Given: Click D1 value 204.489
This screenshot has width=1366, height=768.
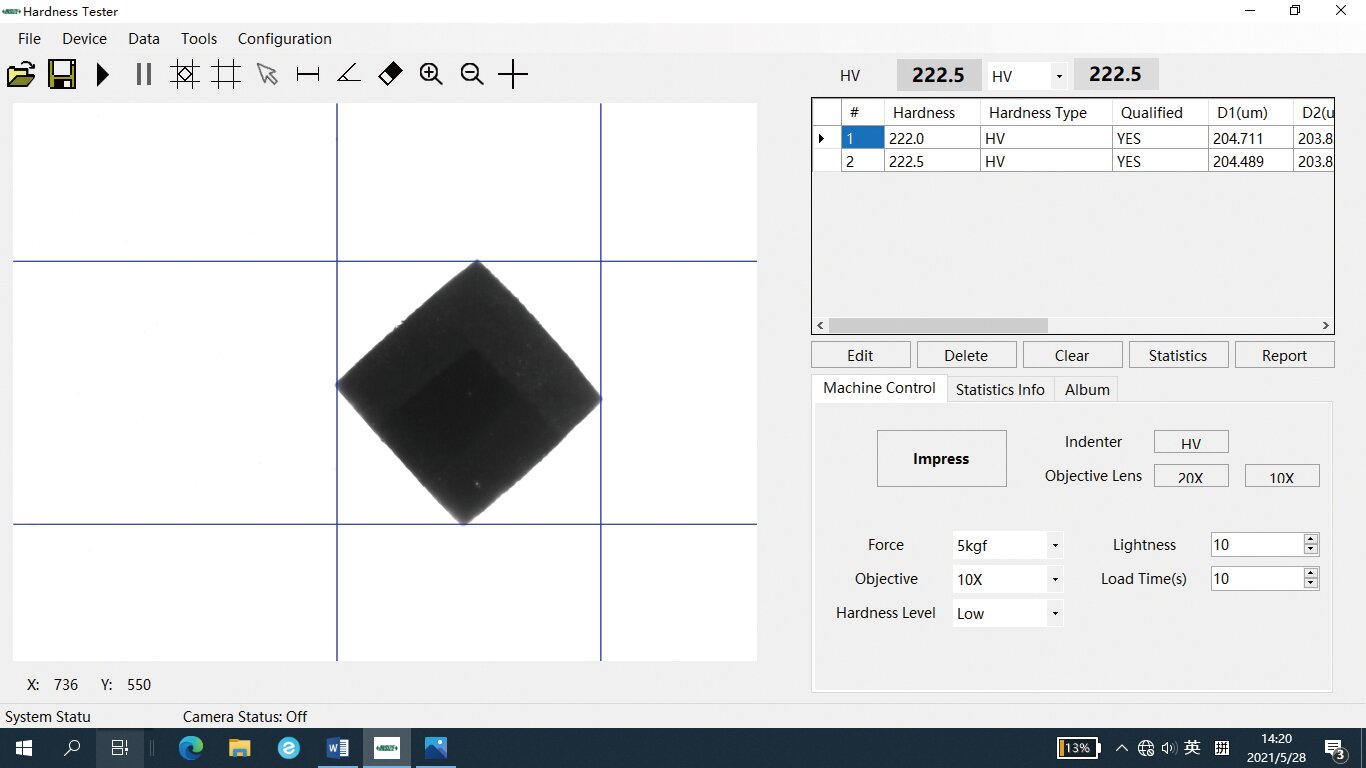Looking at the screenshot, I should click(1250, 162).
